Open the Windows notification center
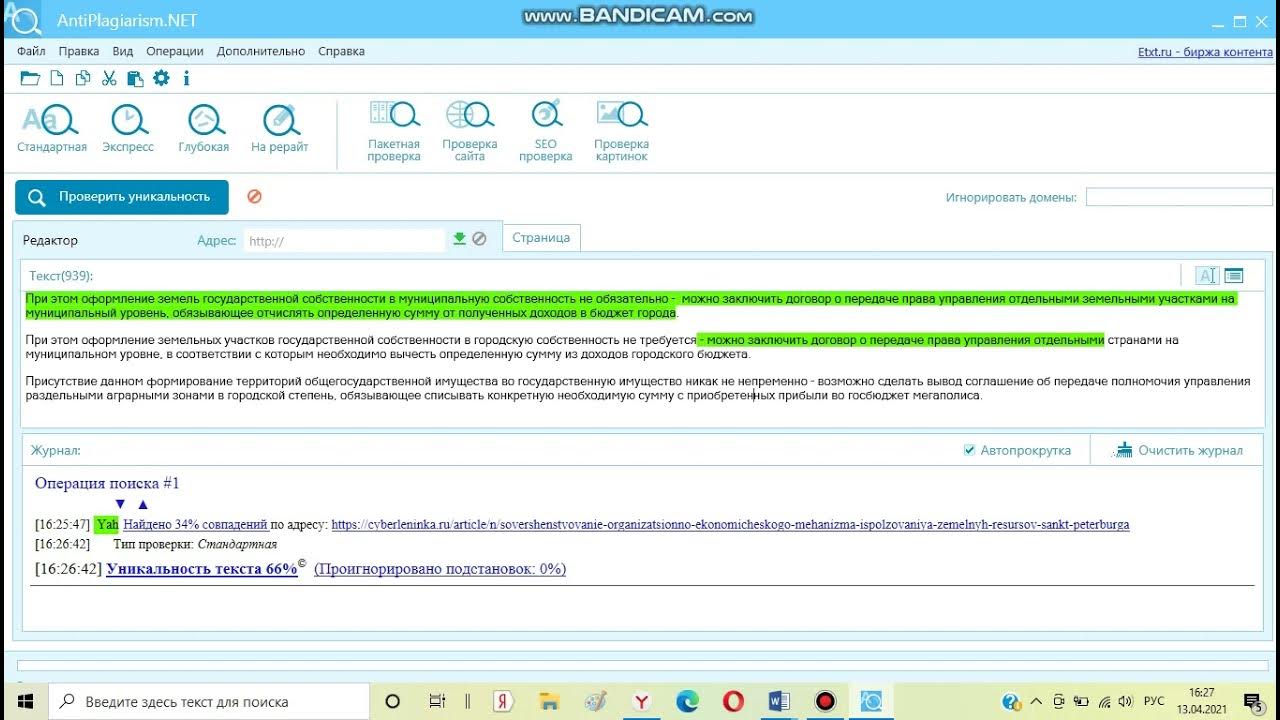The image size is (1280, 720). coord(1252,702)
